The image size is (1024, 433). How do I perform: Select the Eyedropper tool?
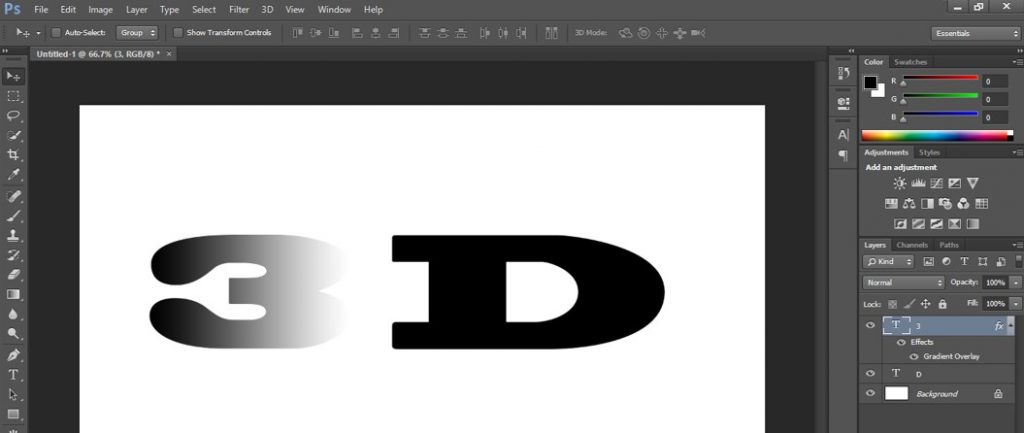coord(13,174)
